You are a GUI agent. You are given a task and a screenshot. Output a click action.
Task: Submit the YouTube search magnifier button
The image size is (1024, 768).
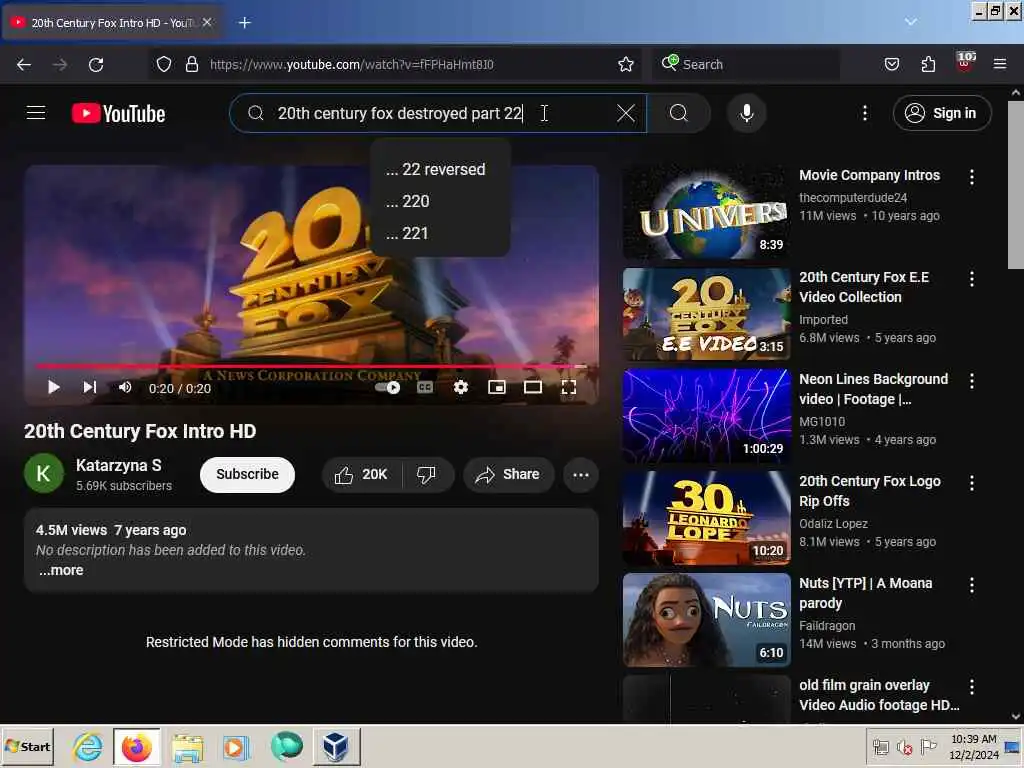click(x=679, y=113)
